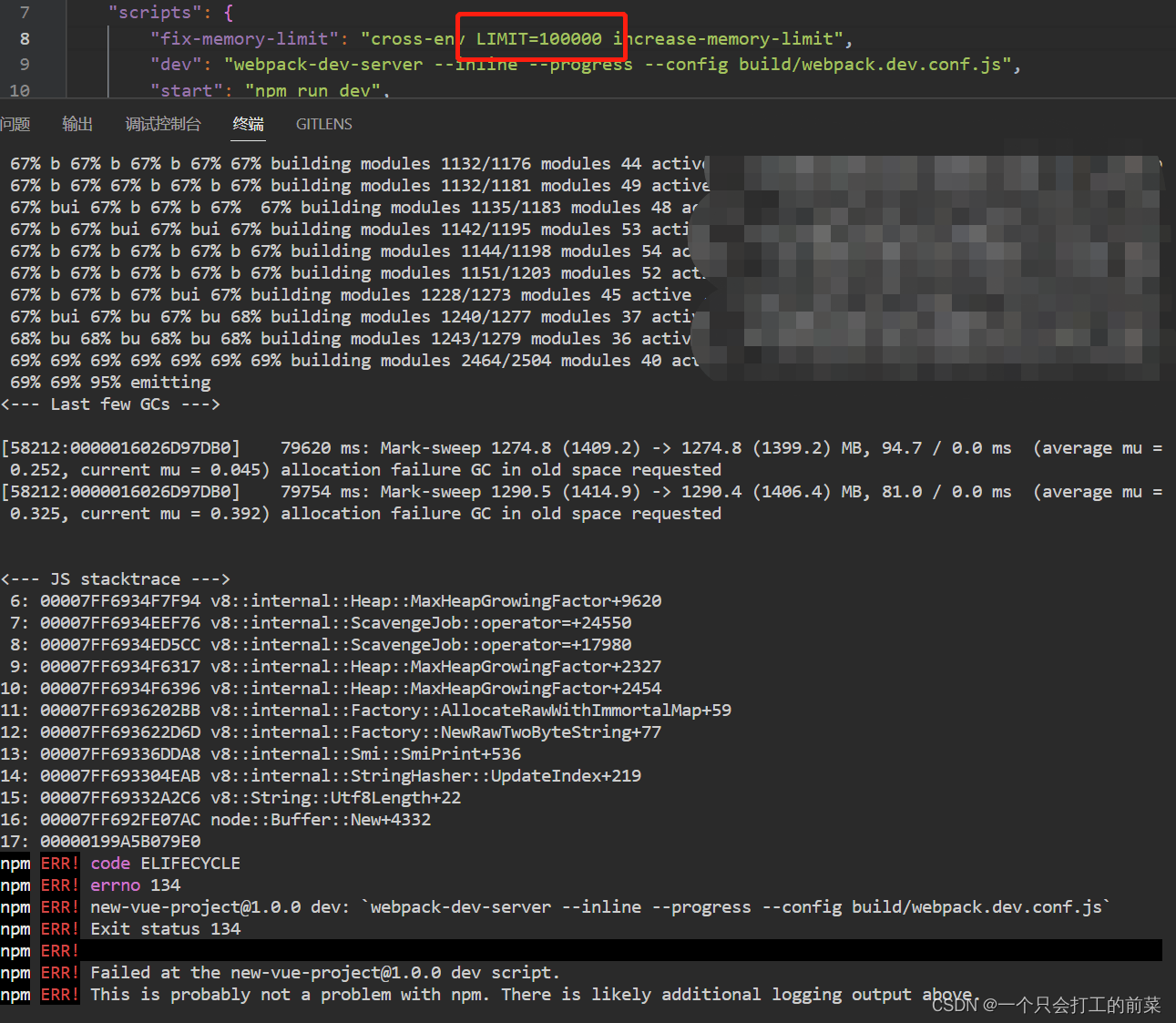Click stack frame 10 MaxHeapGrowingFactor+2454
This screenshot has height=1023, width=1176.
[x=331, y=689]
